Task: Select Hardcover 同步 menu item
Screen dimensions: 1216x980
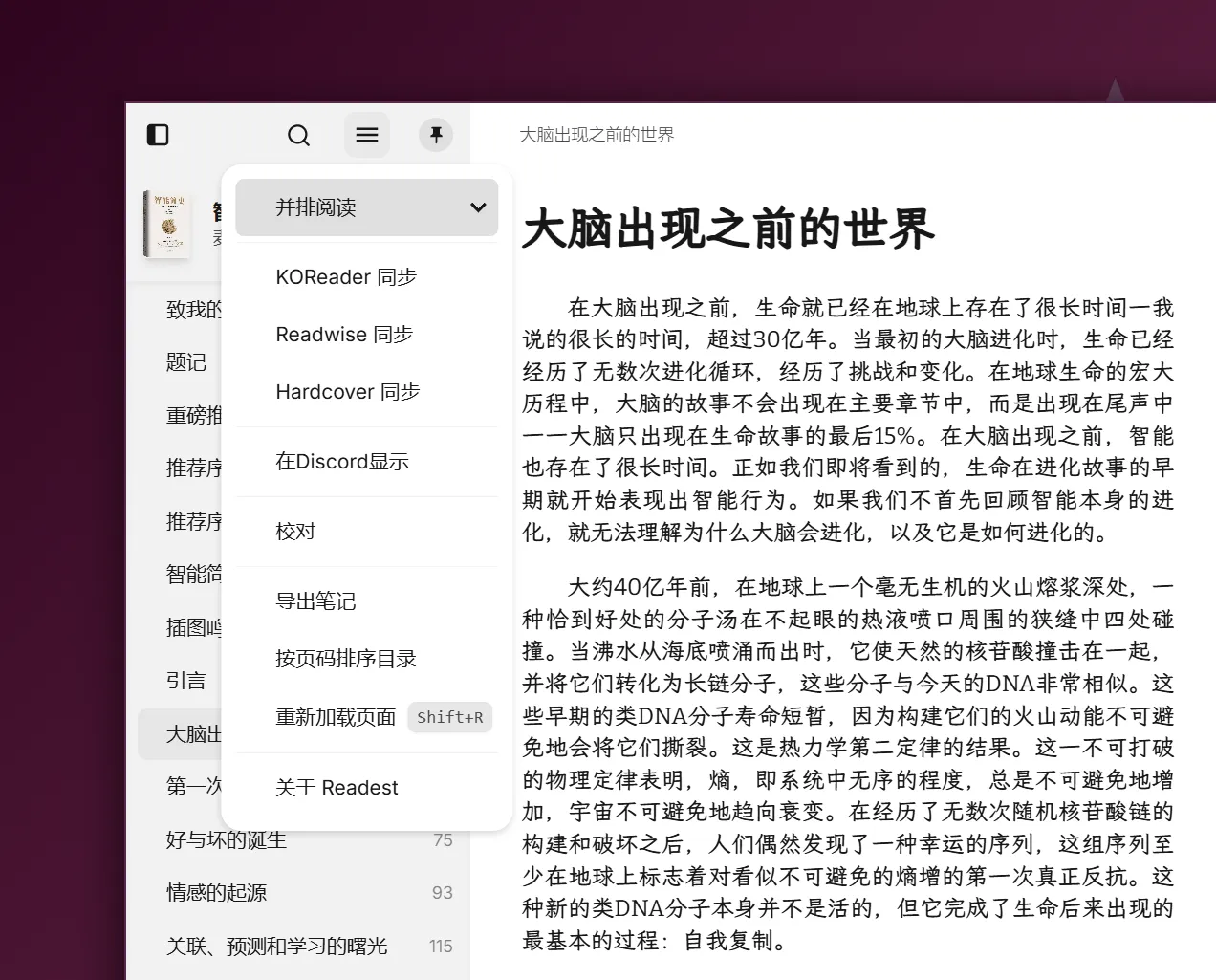Action: click(347, 392)
